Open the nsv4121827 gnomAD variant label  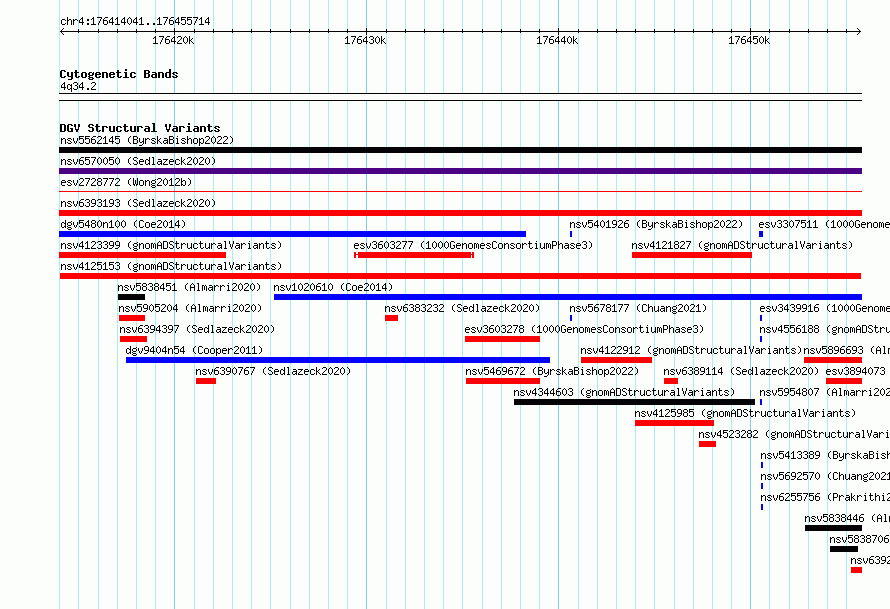pos(742,245)
